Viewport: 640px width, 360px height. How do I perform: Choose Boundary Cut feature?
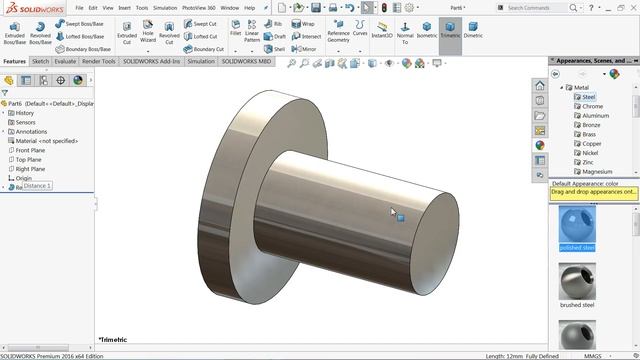[204, 49]
